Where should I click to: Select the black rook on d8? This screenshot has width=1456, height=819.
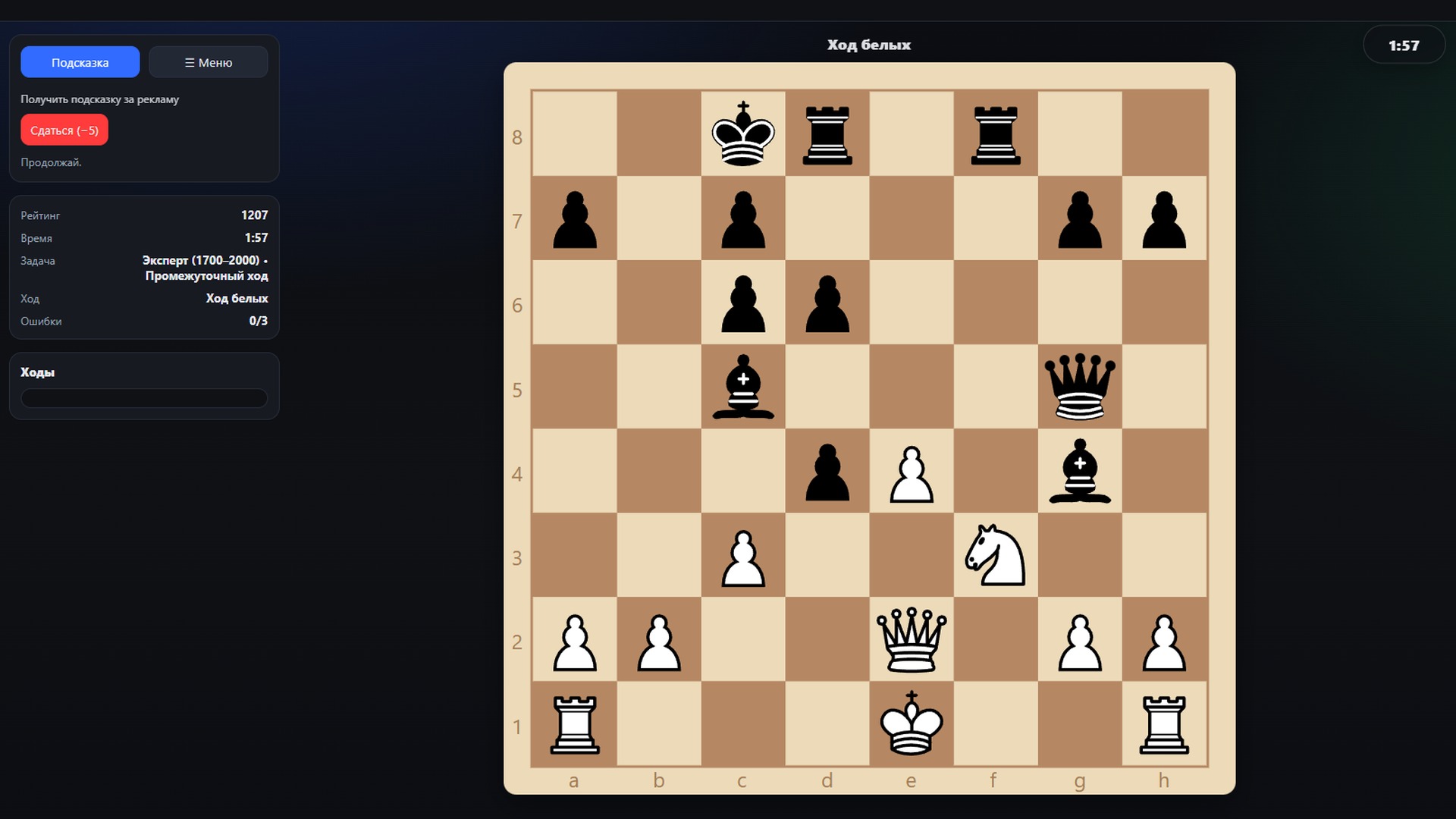coord(827,134)
